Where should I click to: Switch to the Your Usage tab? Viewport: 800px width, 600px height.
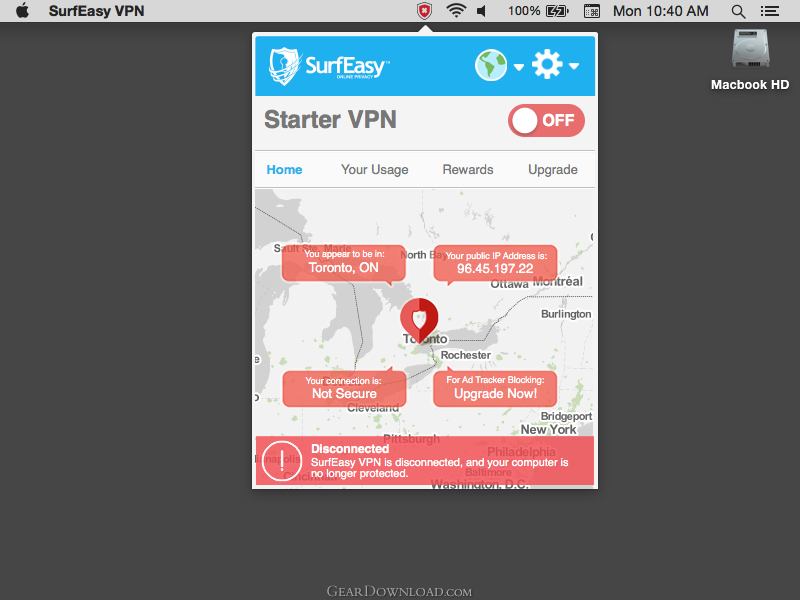(x=374, y=169)
